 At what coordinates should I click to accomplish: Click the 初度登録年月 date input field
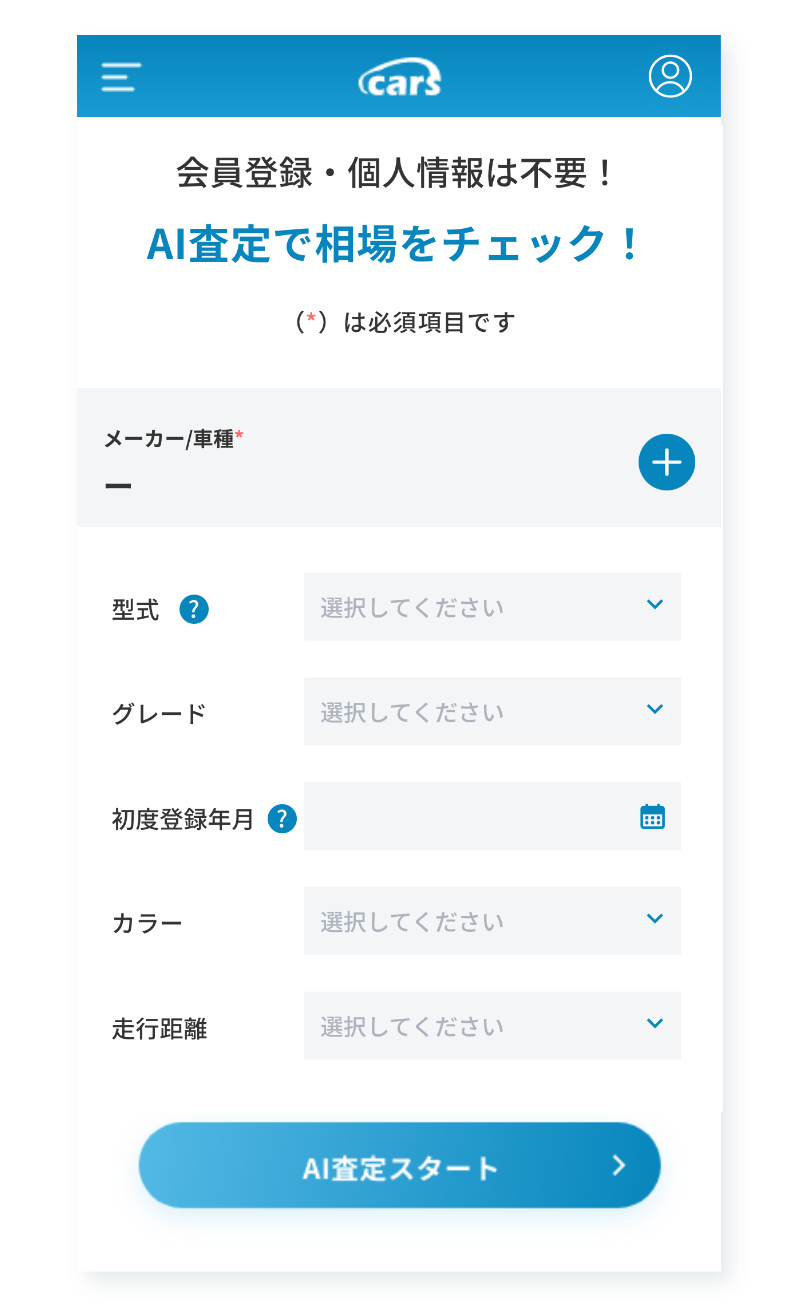click(x=470, y=817)
